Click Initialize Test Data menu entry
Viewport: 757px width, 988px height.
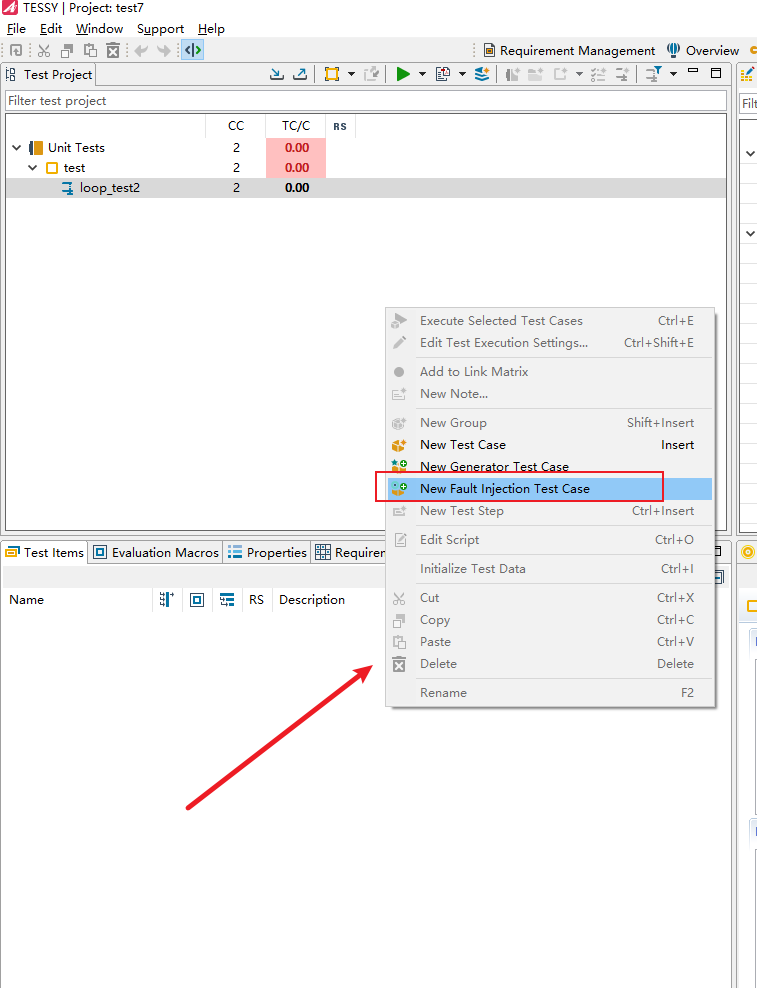click(550, 569)
